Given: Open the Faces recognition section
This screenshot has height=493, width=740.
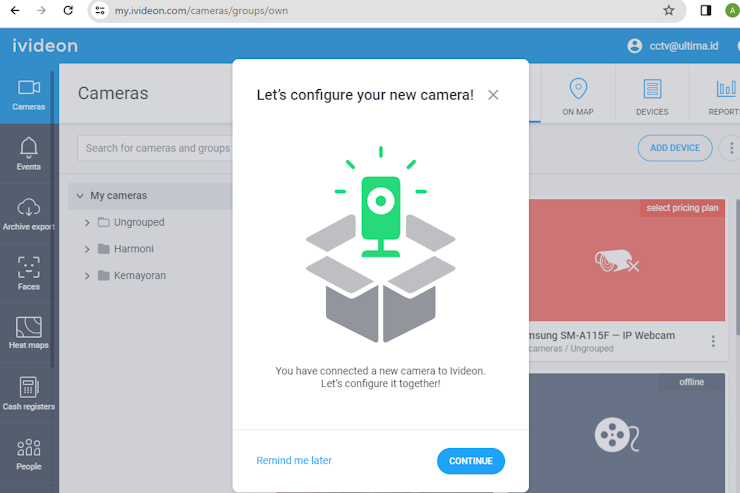Looking at the screenshot, I should click(x=29, y=273).
